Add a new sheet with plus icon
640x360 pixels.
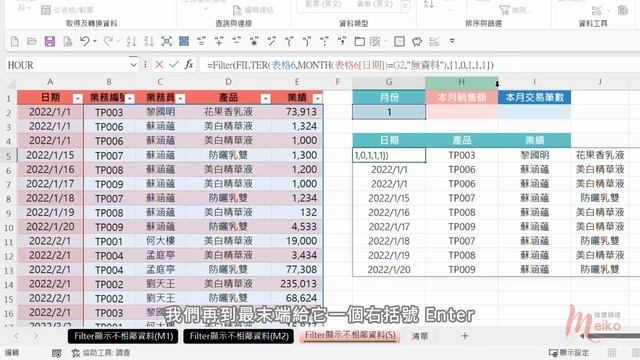pyautogui.click(x=464, y=336)
